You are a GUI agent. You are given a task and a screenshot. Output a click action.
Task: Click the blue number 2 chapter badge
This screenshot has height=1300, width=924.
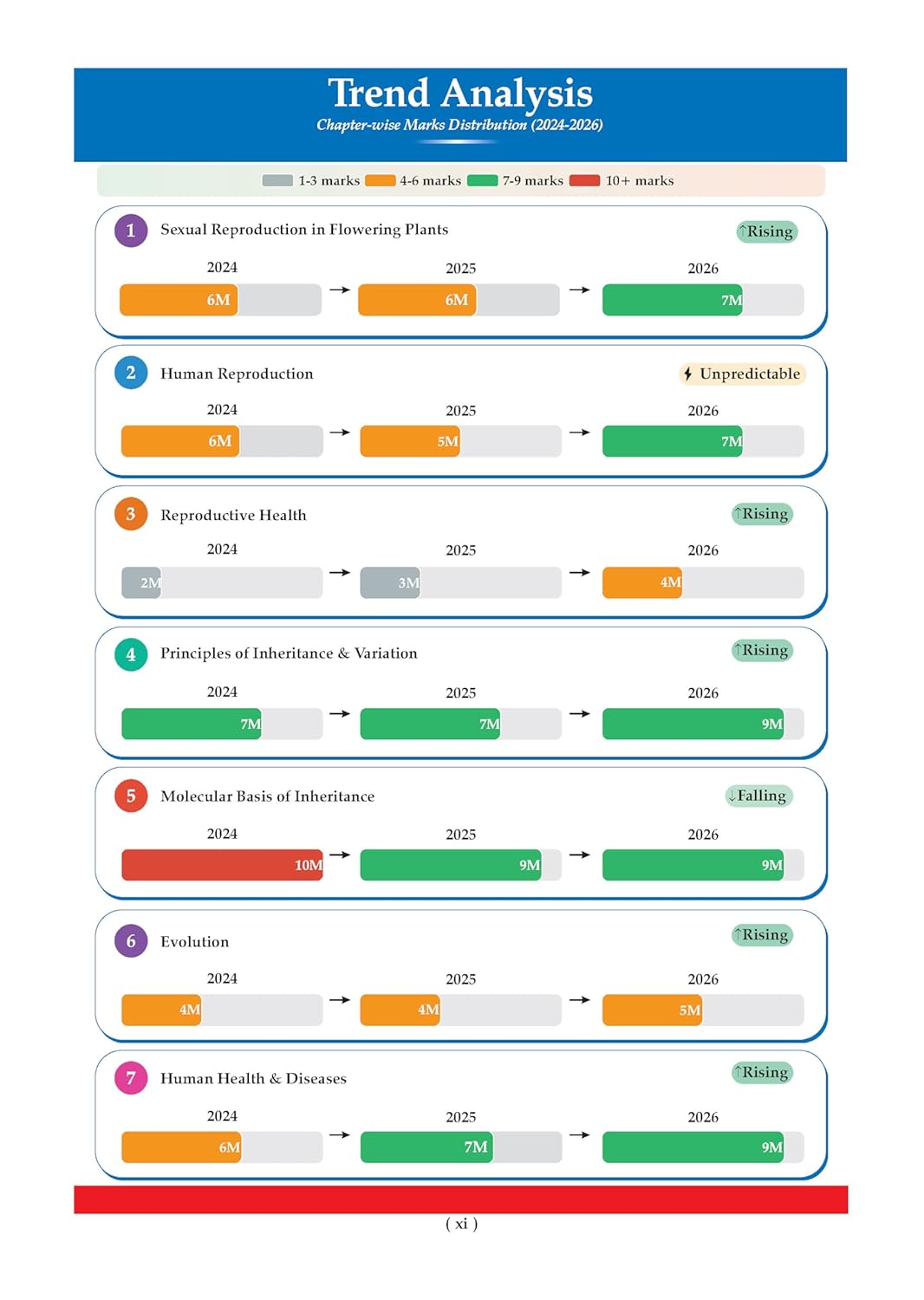click(131, 373)
